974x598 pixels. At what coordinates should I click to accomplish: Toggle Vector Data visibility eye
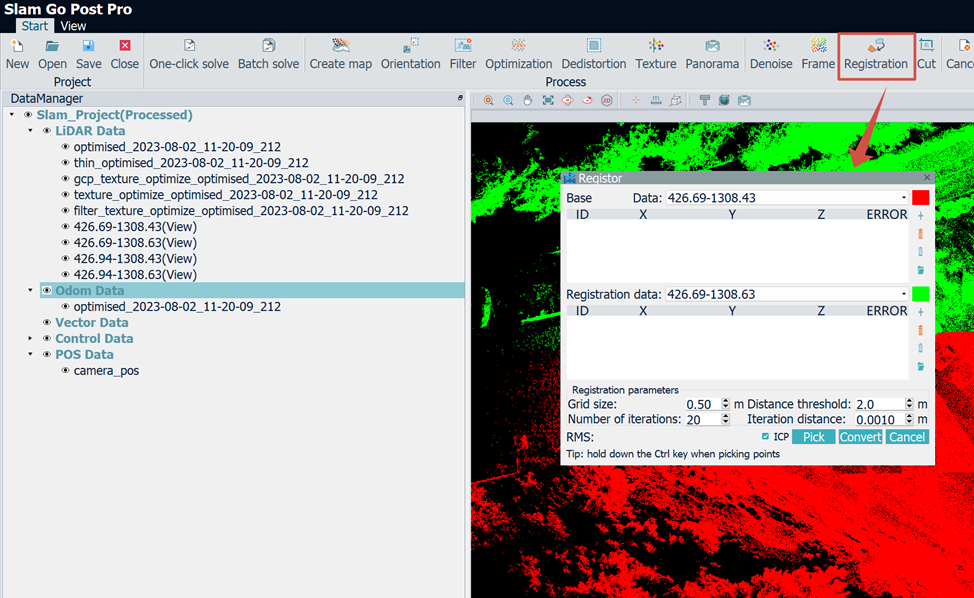(47, 322)
